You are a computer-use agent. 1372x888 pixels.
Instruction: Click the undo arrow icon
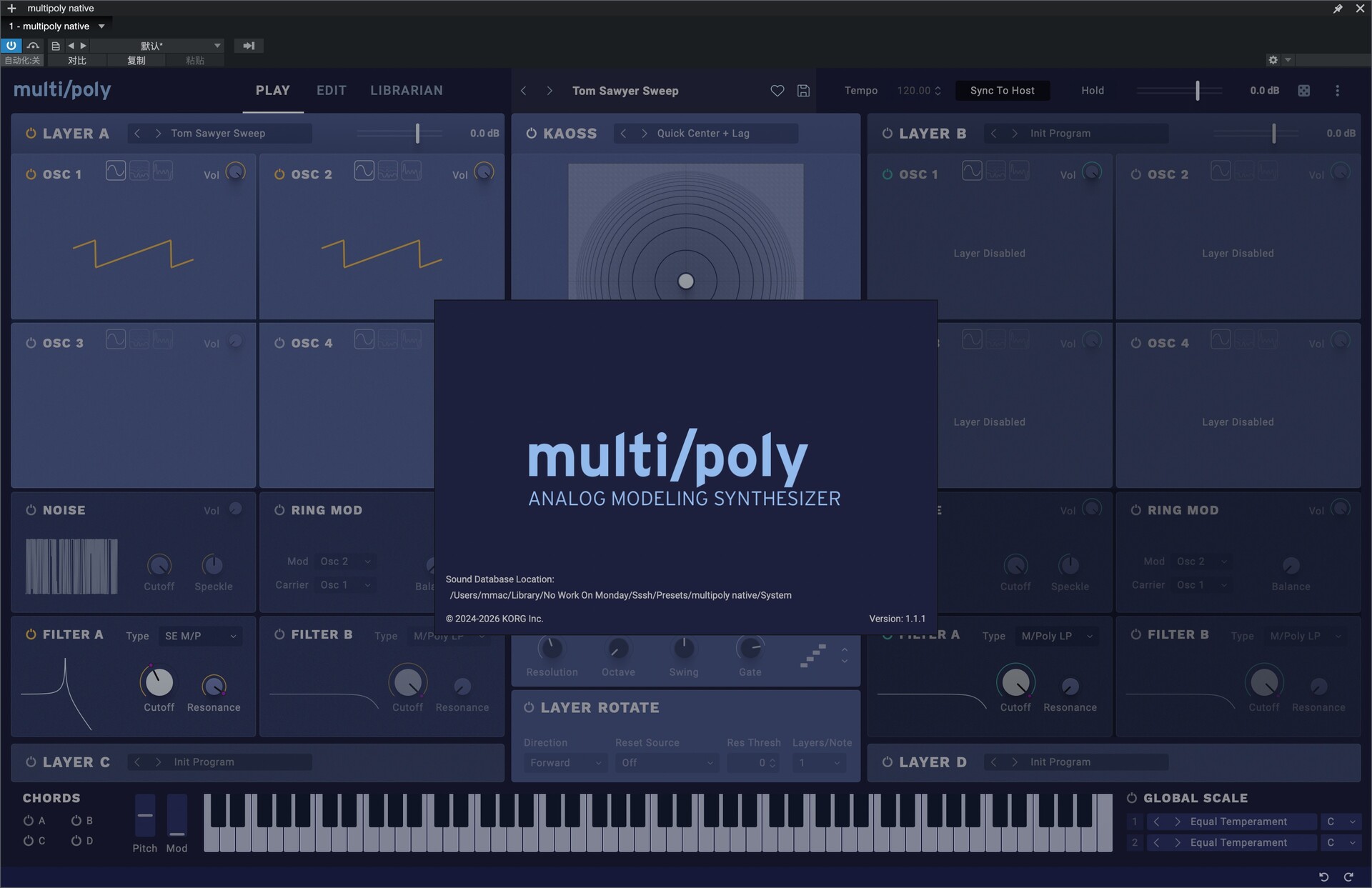point(1323,877)
